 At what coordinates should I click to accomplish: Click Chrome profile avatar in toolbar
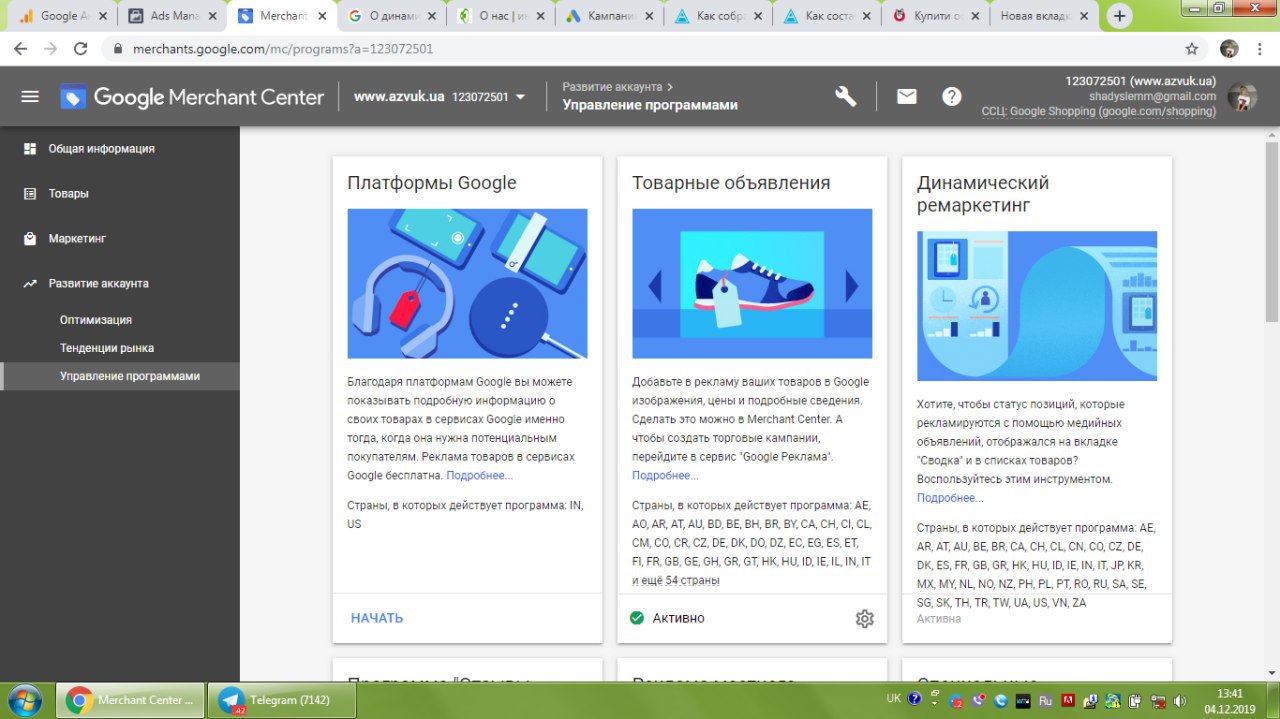[x=1229, y=48]
